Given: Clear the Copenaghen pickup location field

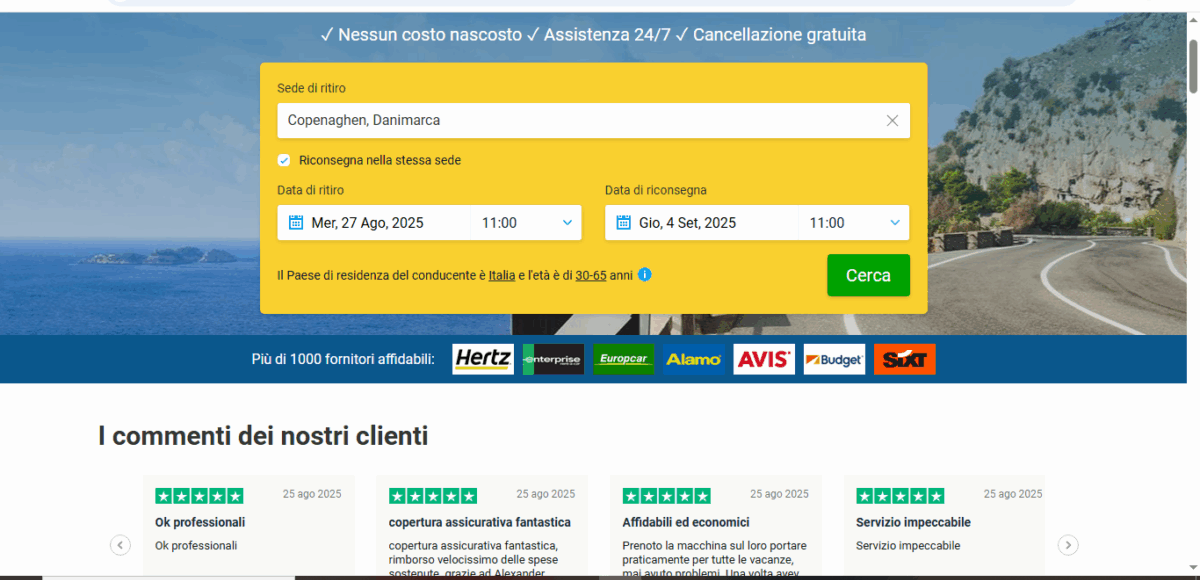Looking at the screenshot, I should click(x=892, y=120).
